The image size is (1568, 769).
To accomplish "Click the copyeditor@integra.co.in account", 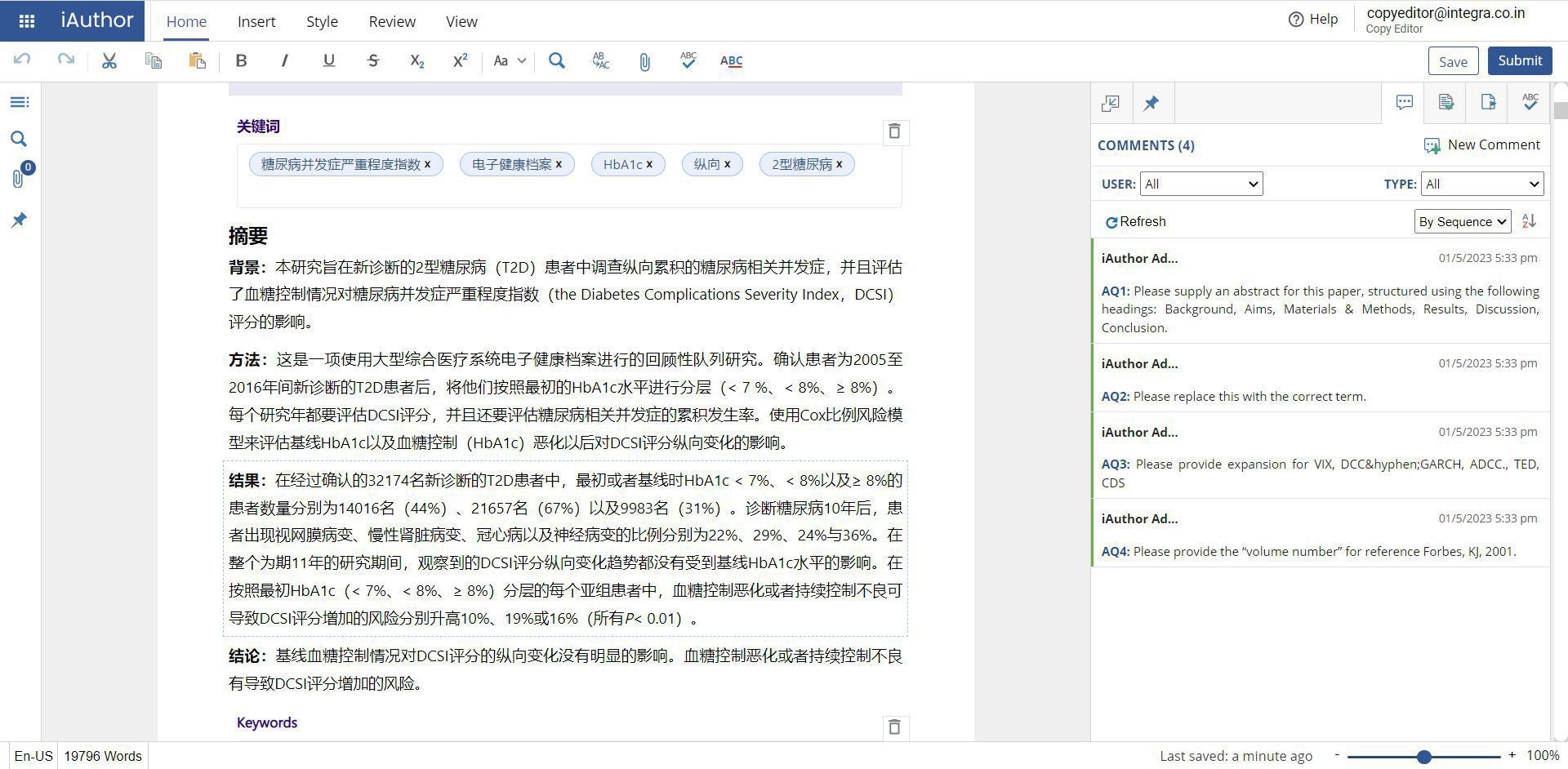I will pyautogui.click(x=1445, y=13).
